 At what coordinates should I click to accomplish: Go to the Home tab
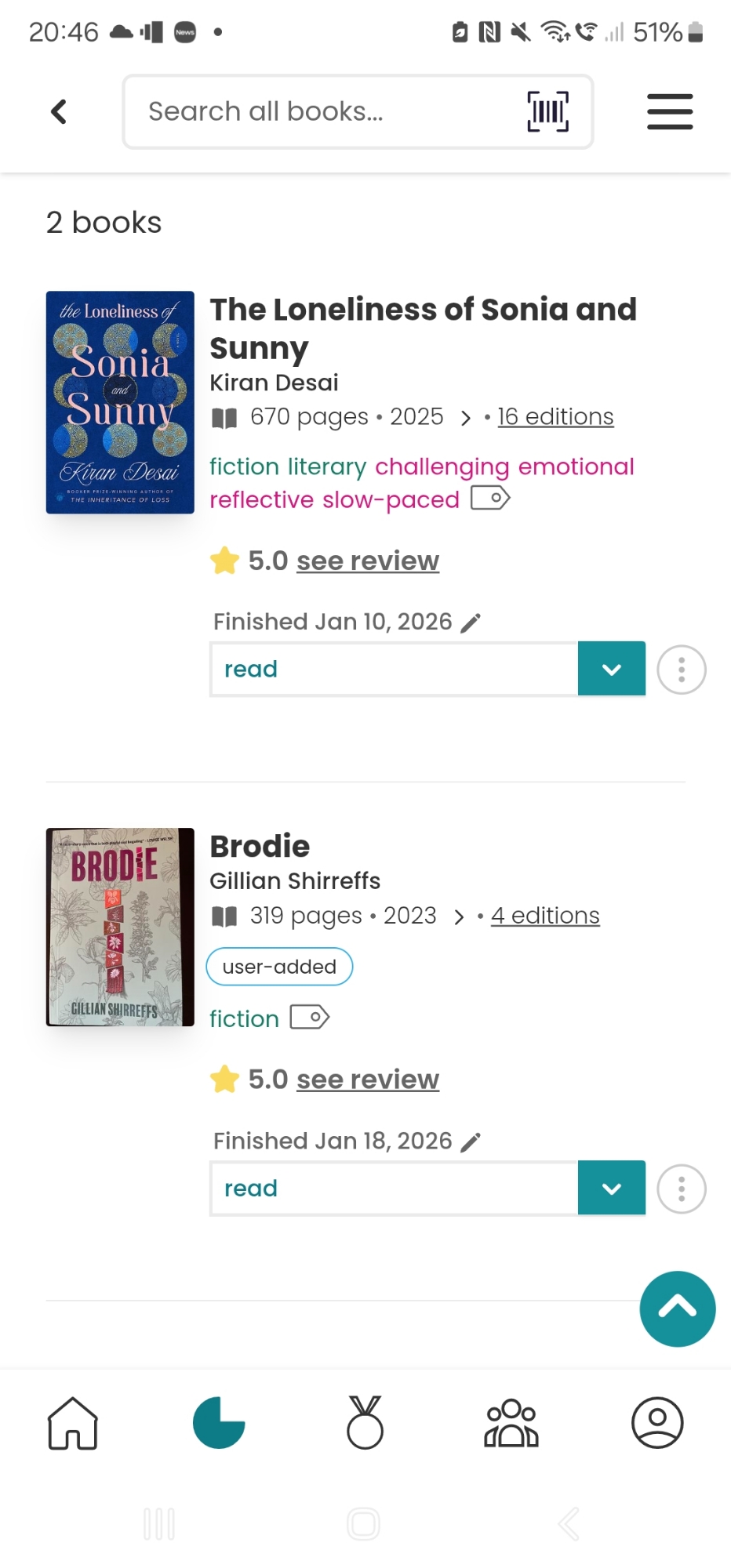73,1423
